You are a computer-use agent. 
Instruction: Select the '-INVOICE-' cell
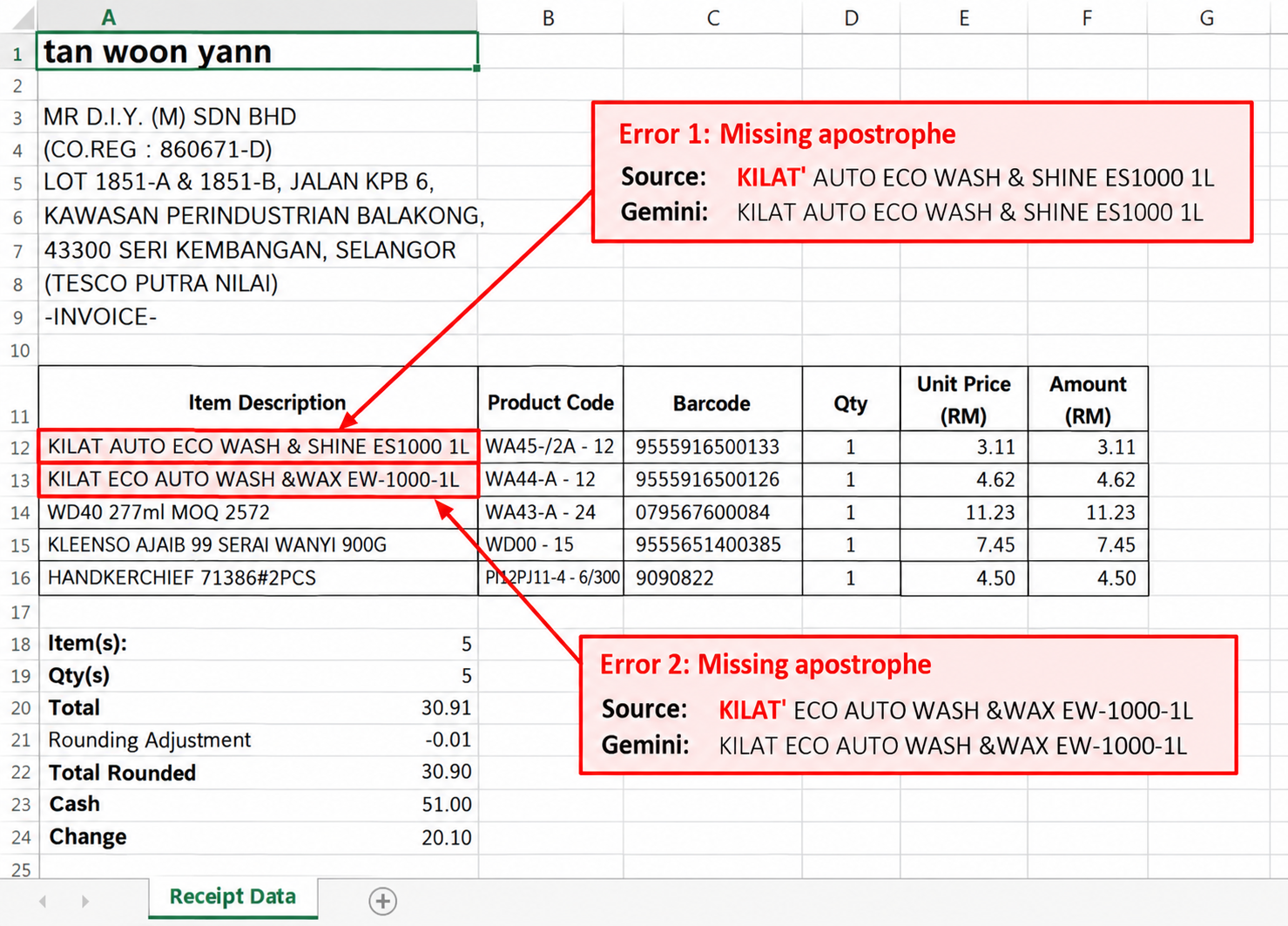pos(258,317)
